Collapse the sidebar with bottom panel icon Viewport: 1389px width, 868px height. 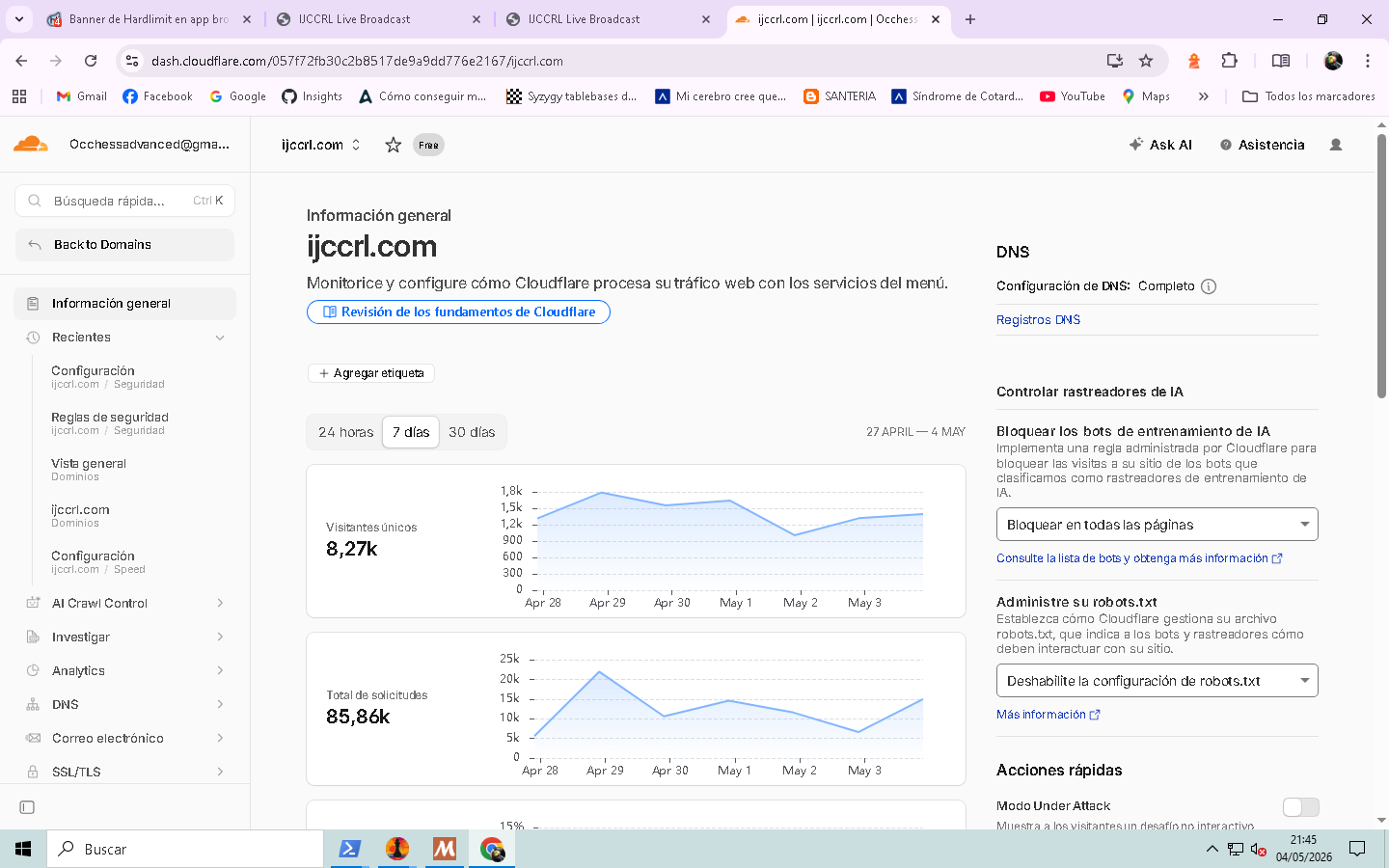point(27,807)
